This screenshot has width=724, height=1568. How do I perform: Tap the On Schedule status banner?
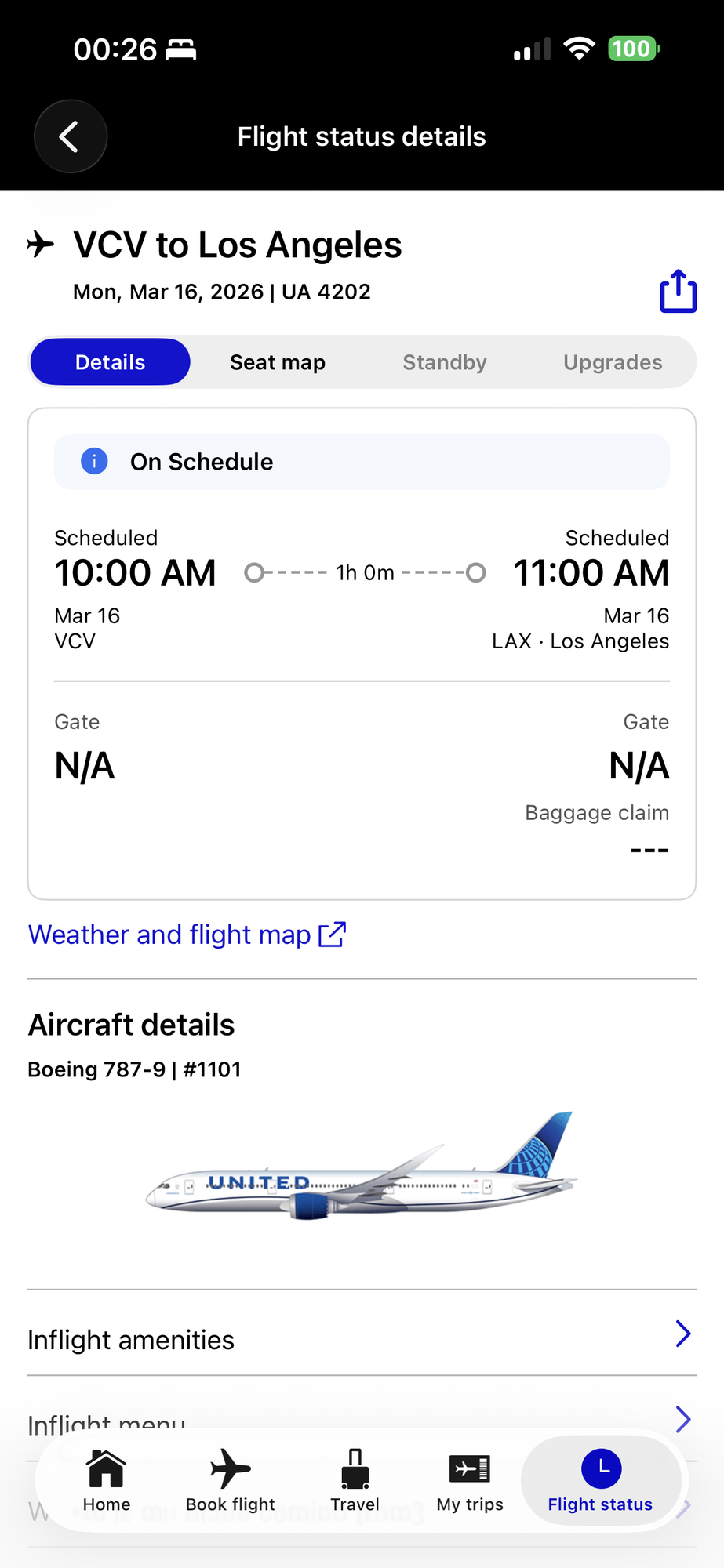tap(362, 462)
